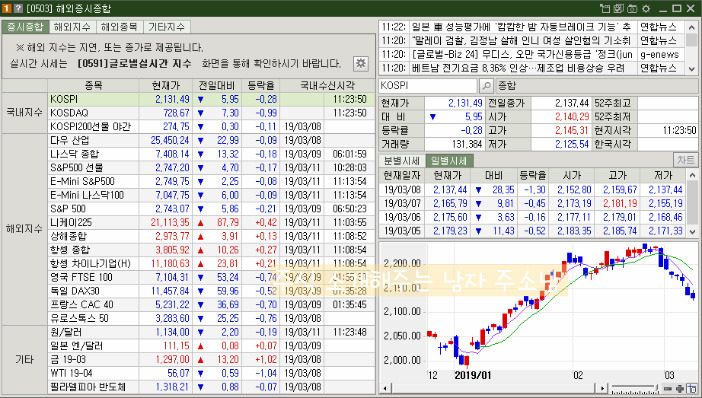Open the 글로벌-Biz 24 무디스 news headline
This screenshot has height=398, width=702.
point(522,55)
